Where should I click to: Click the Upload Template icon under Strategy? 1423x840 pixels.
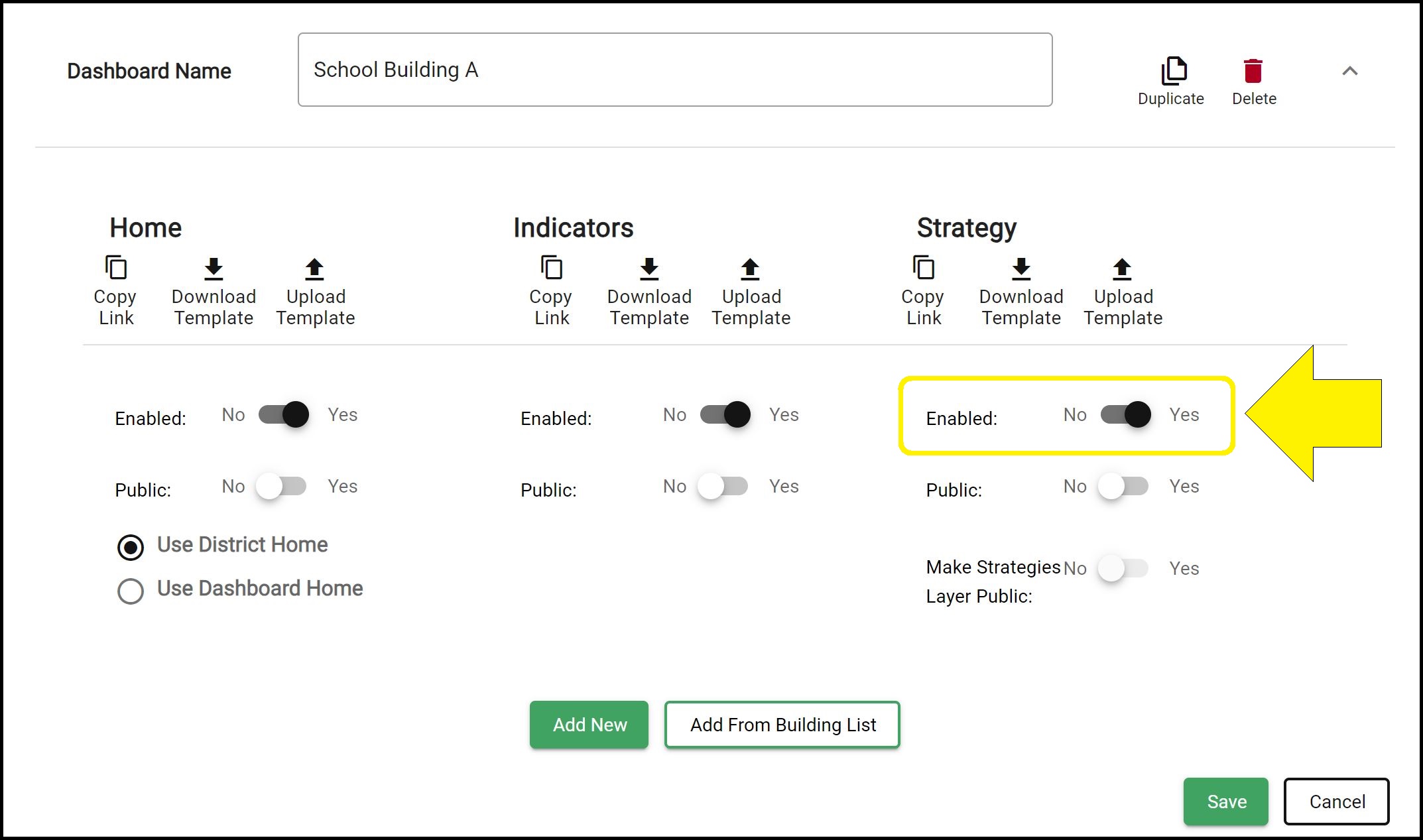pos(1122,268)
